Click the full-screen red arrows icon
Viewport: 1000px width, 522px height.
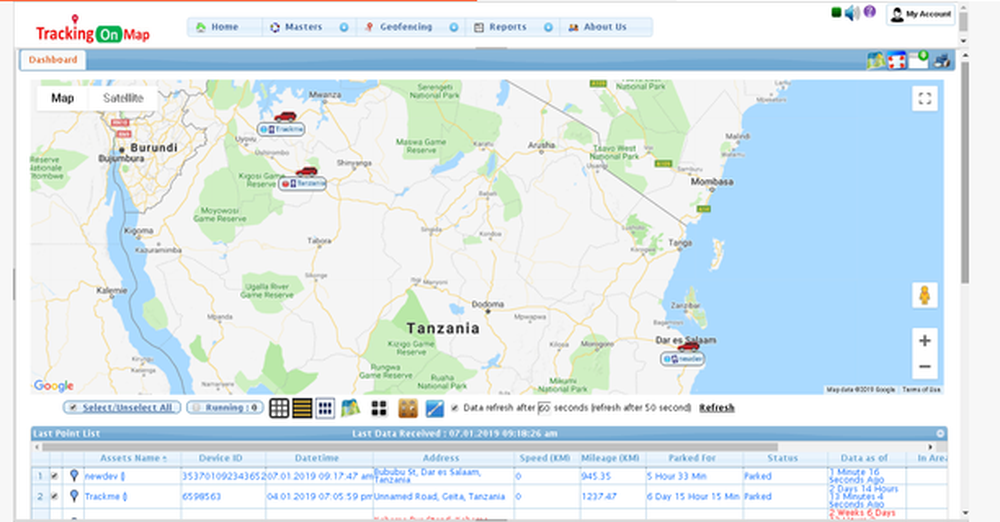point(897,60)
